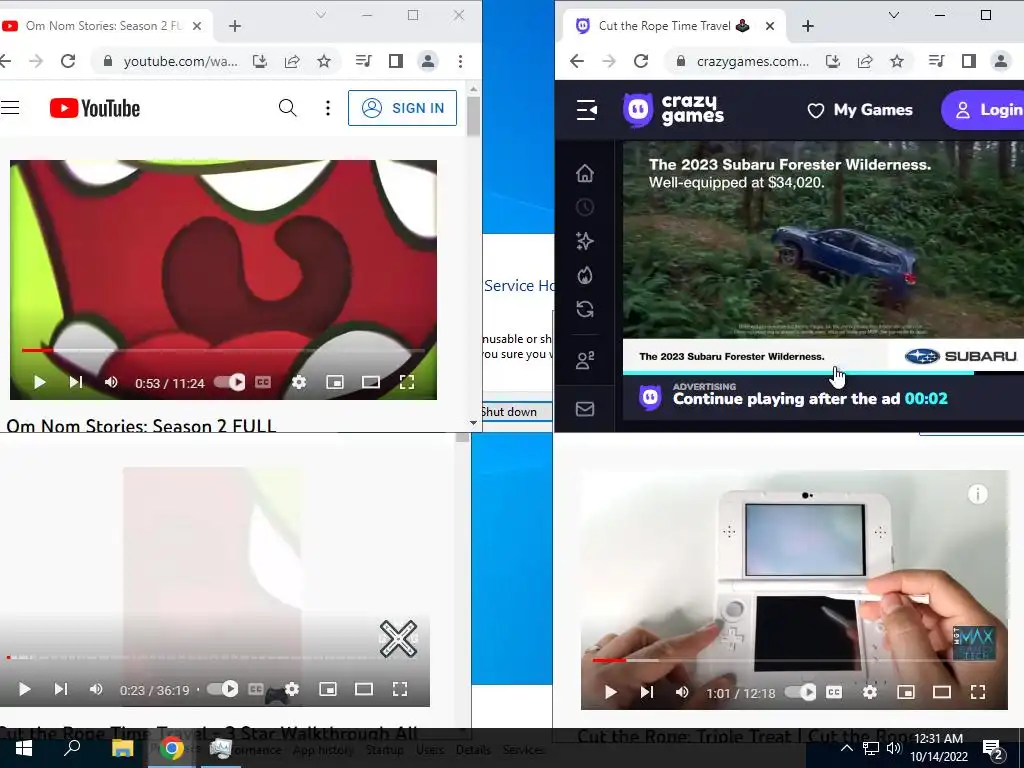Open side panel icon in YouTube window toolbar
Viewport: 1024px width, 768px height.
tap(396, 61)
